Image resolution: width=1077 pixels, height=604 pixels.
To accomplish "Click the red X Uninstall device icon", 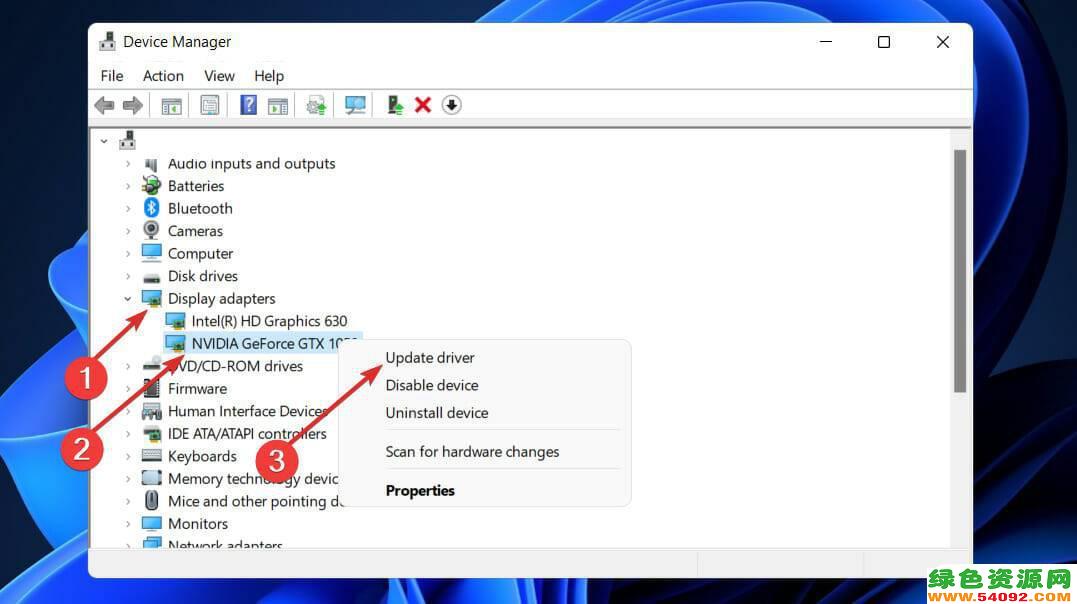I will (423, 105).
